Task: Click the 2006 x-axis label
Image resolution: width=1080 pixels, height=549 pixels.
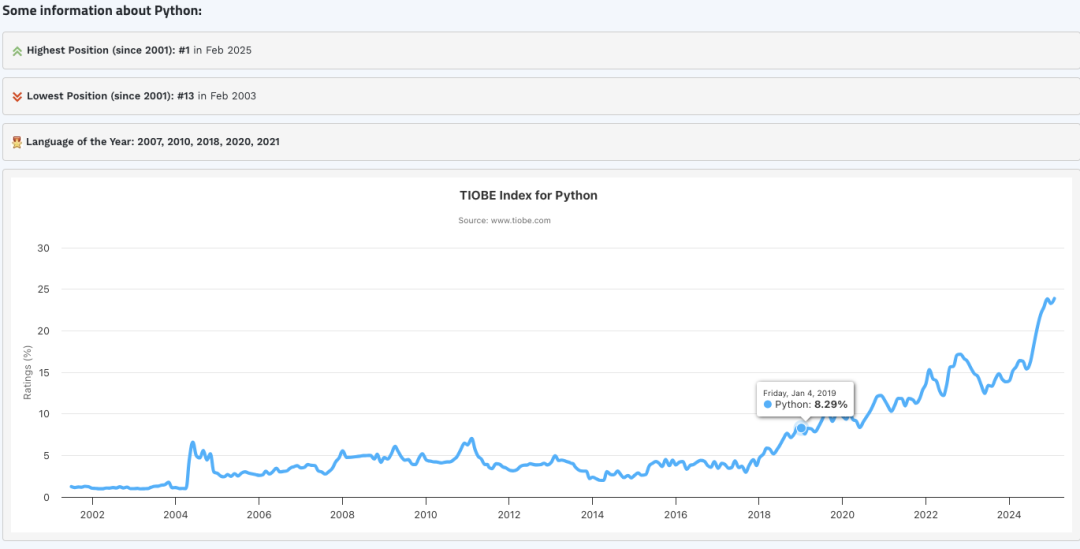Action: point(258,514)
